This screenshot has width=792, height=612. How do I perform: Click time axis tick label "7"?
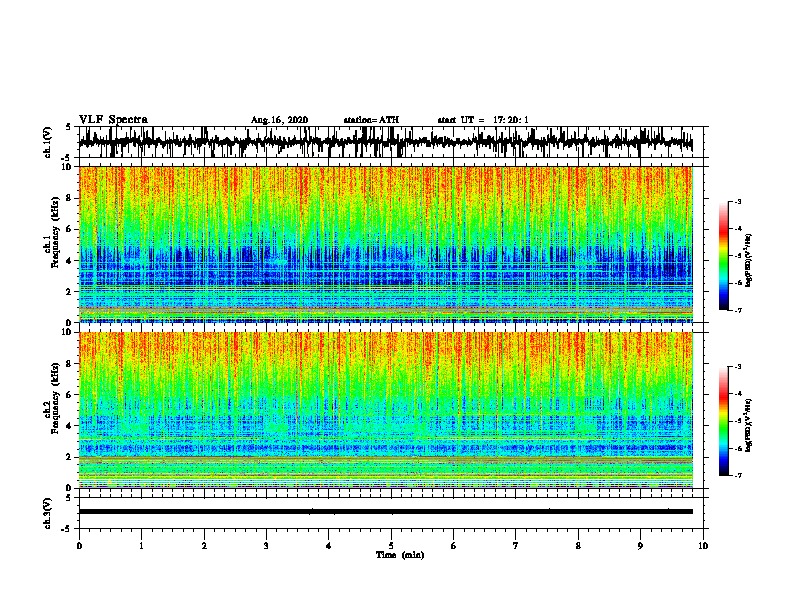tap(516, 546)
